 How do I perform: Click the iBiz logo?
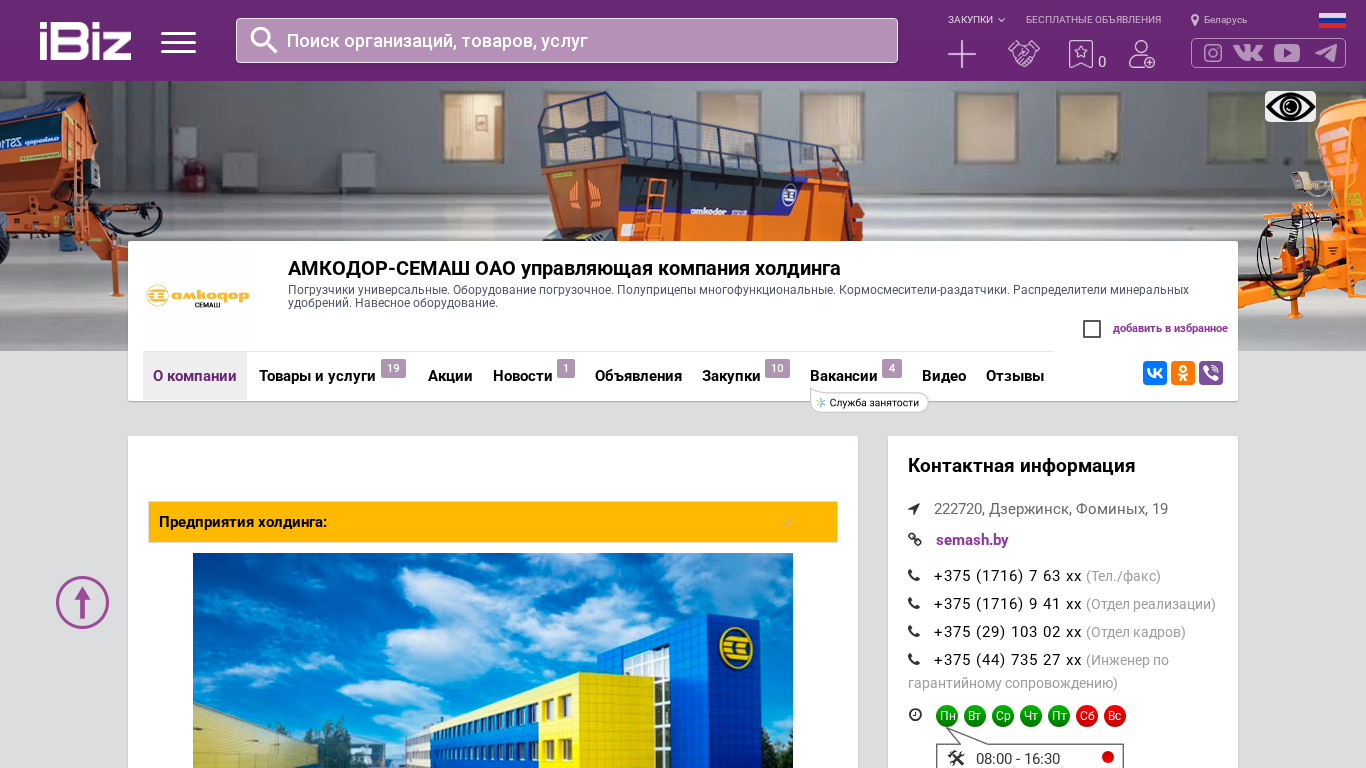tap(85, 41)
